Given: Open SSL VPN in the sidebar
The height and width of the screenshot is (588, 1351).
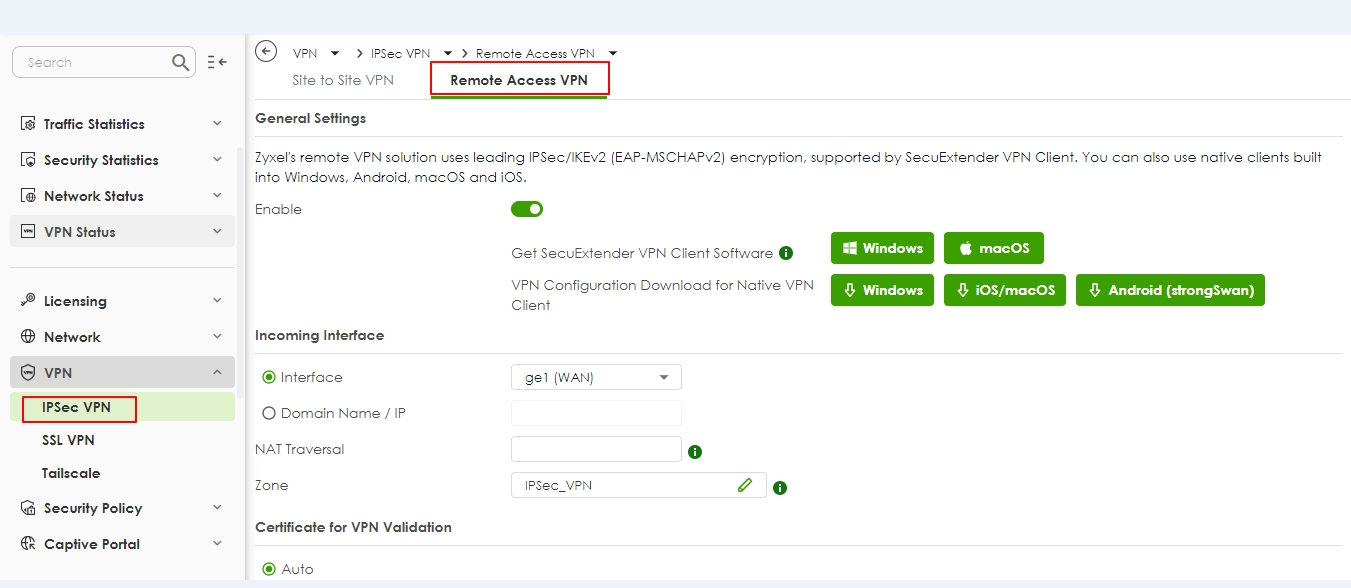Looking at the screenshot, I should 68,440.
